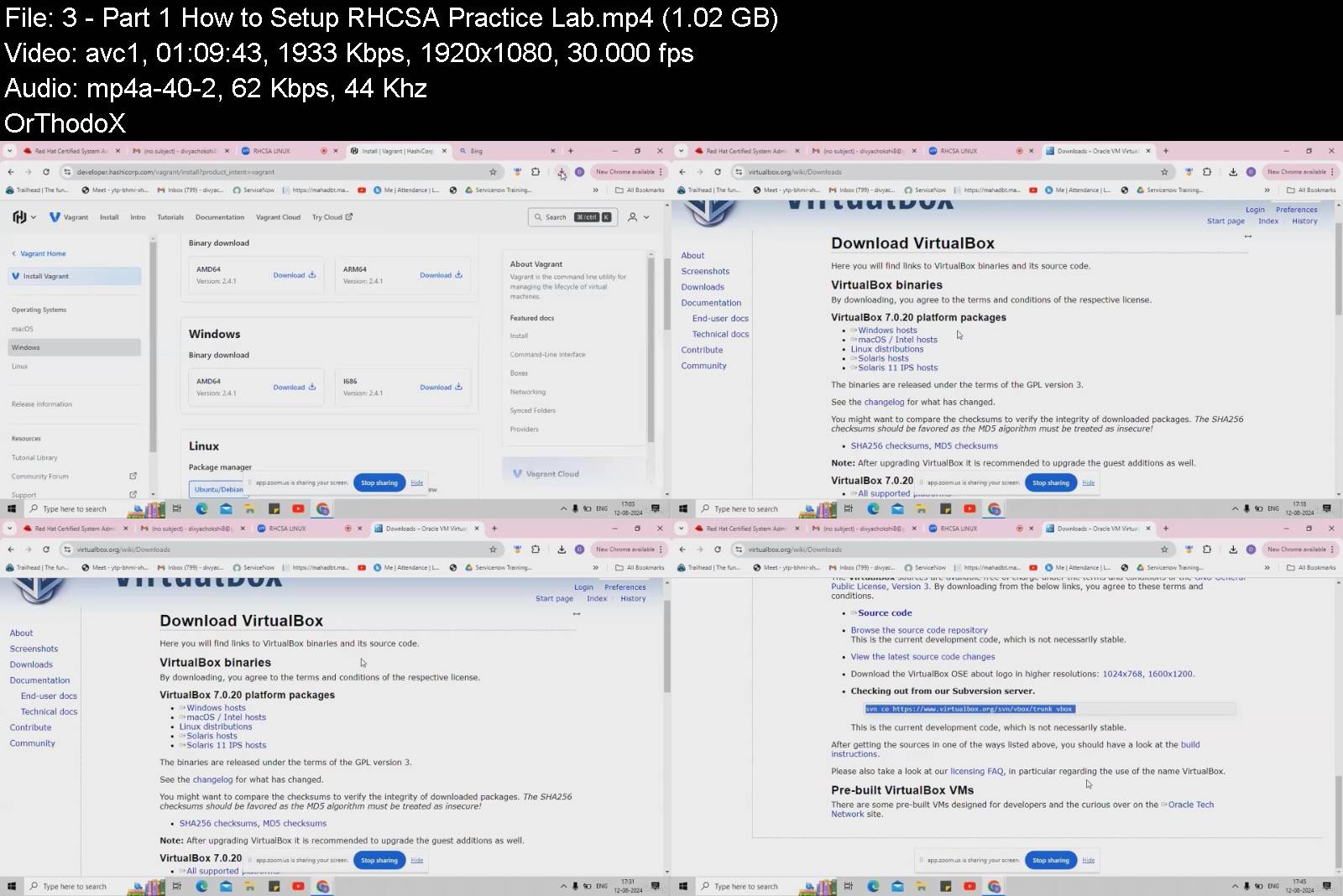Screen dimensions: 1343x896
Task: Select Install Vagrant in left sidebar
Action: 75,276
